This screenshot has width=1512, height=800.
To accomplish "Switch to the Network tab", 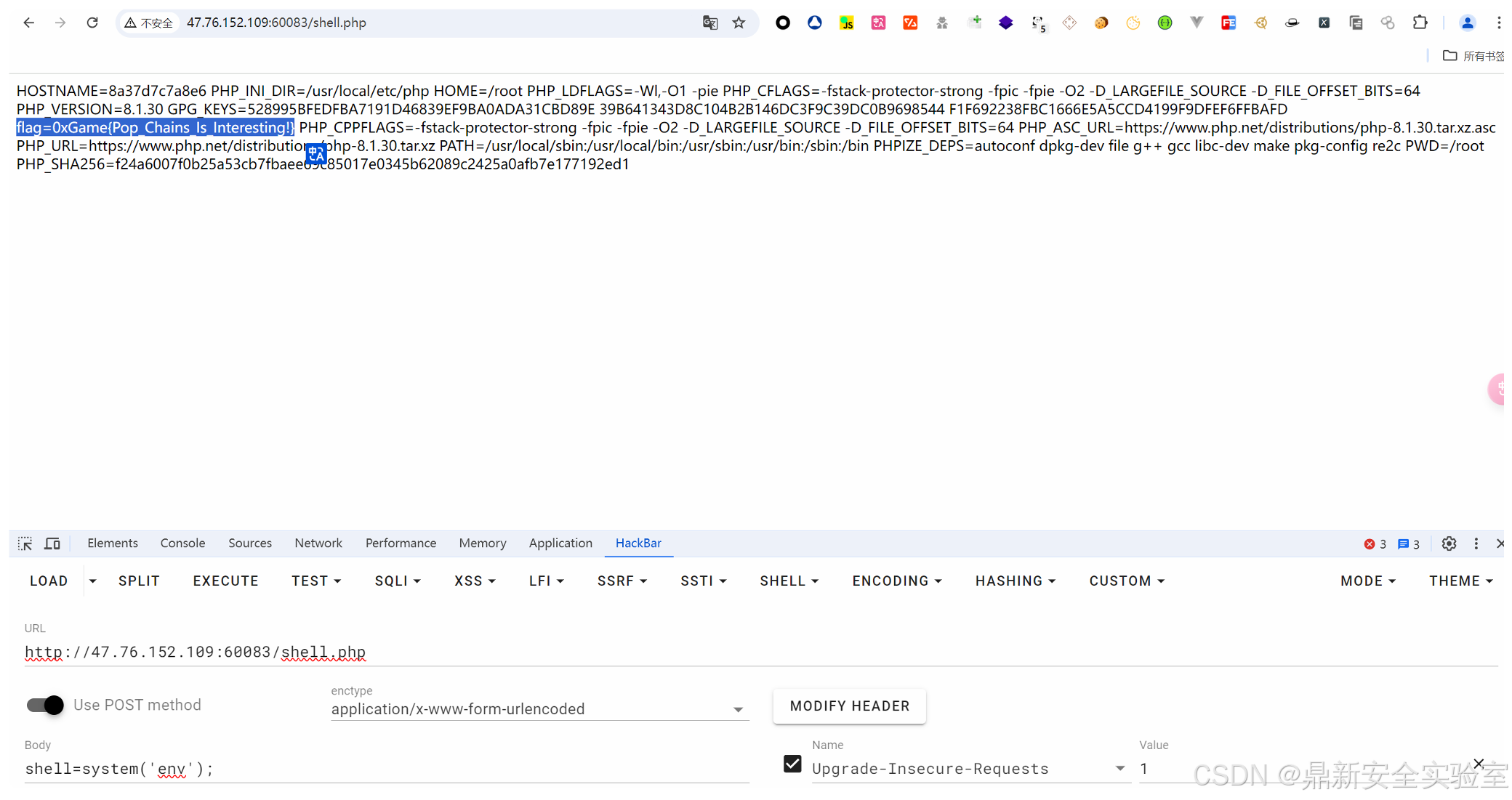I will (318, 543).
